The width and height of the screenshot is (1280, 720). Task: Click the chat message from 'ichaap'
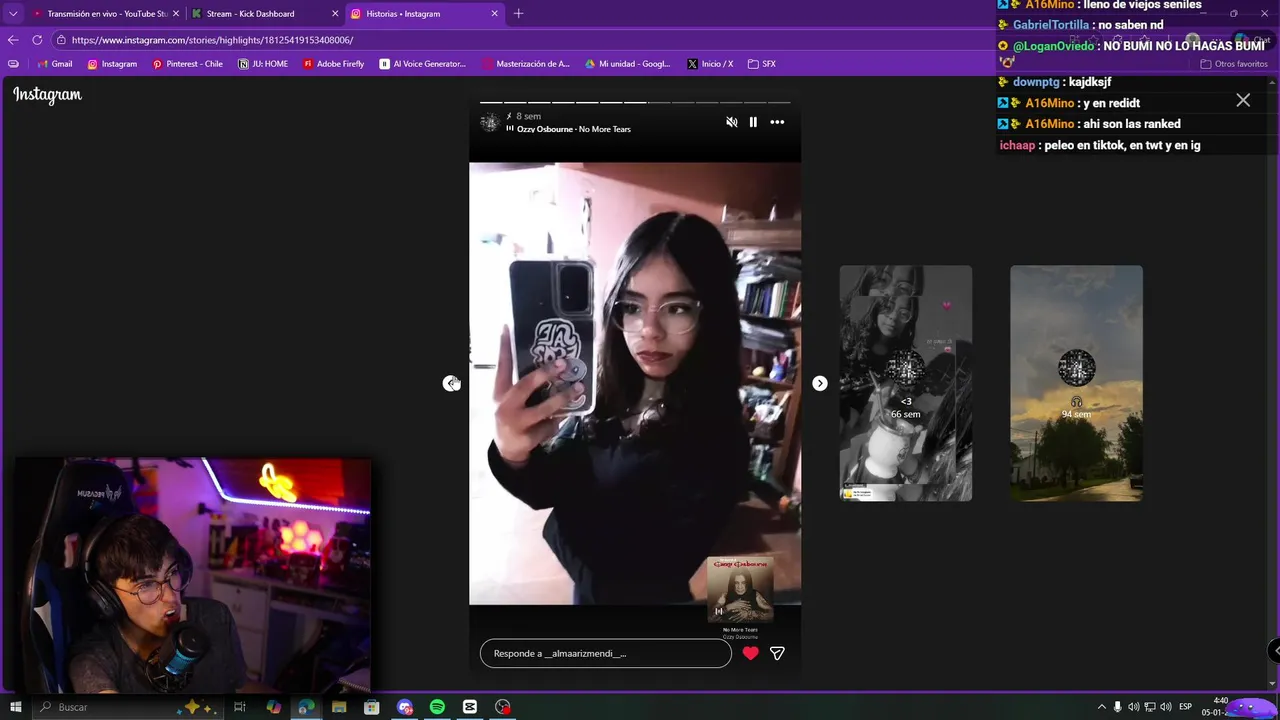(1100, 145)
